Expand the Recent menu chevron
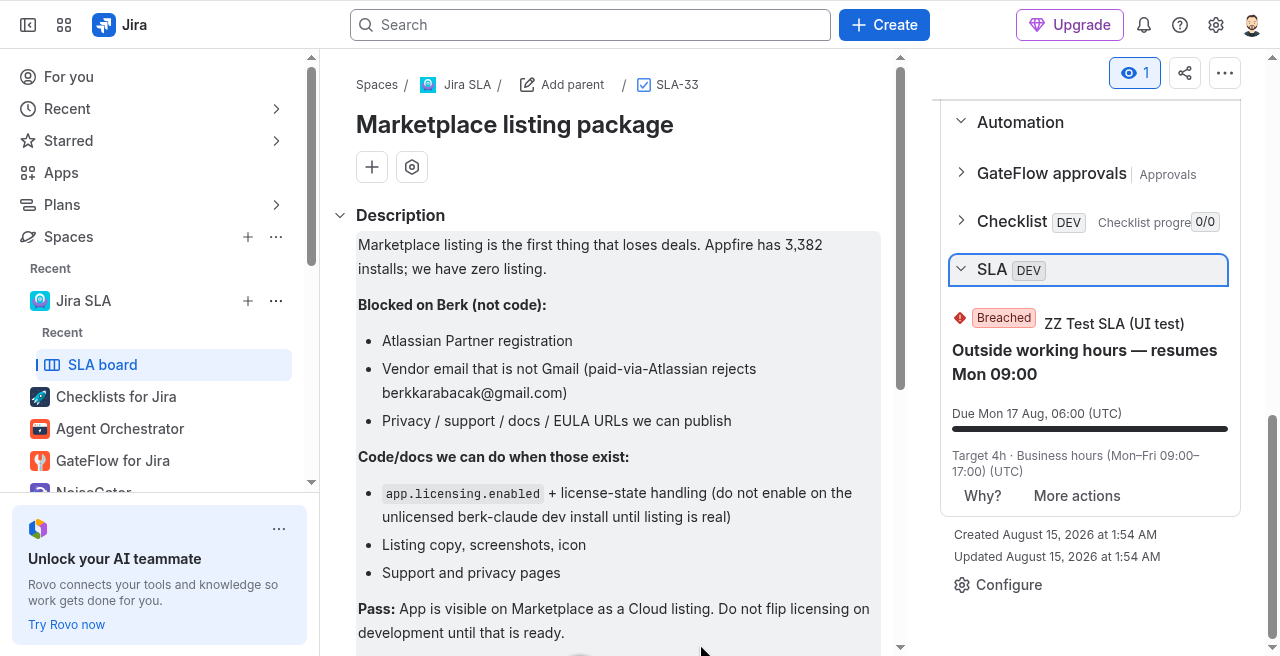1280x656 pixels. tap(277, 109)
